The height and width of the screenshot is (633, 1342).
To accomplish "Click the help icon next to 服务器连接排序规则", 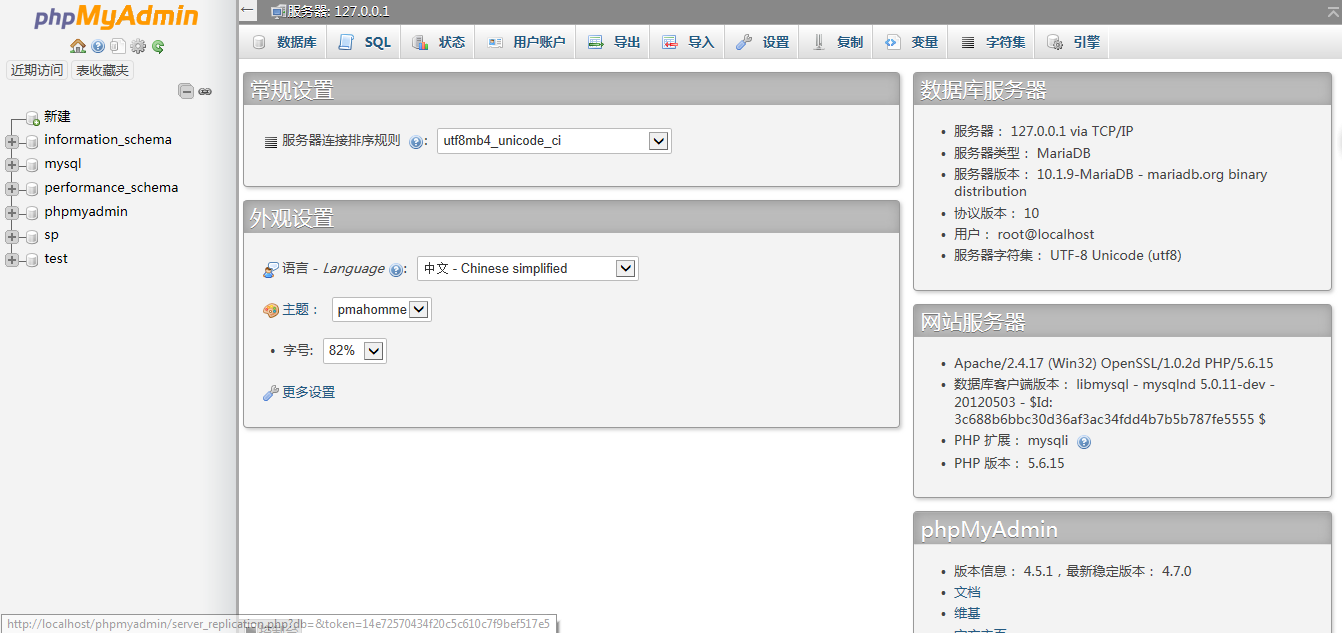I will point(417,142).
